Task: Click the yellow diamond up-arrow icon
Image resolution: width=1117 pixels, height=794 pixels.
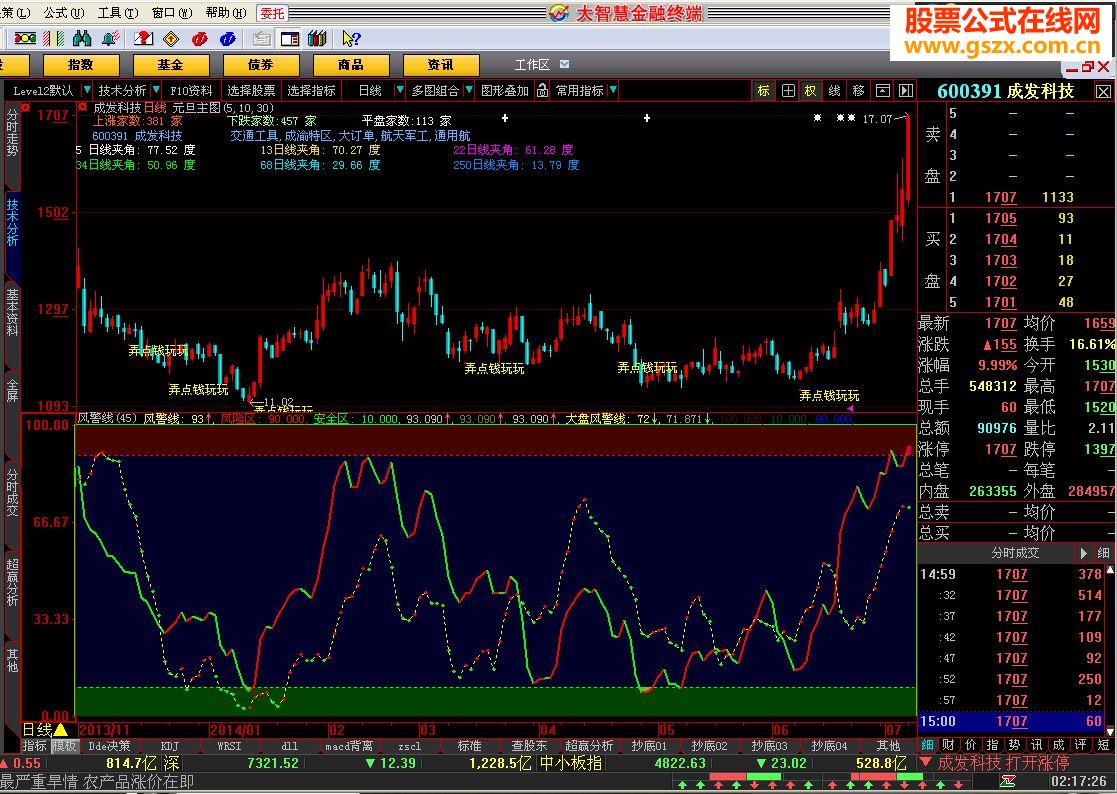Action: pos(171,38)
